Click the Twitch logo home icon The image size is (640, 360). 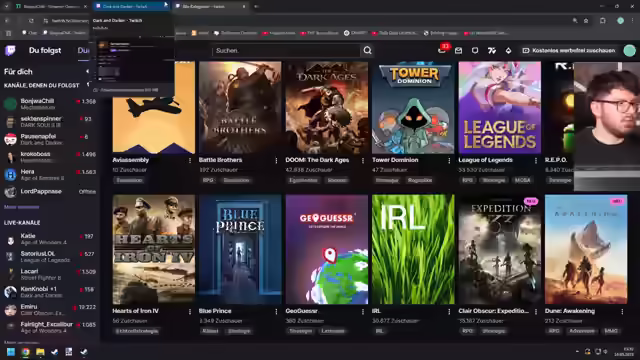[x=10, y=51]
